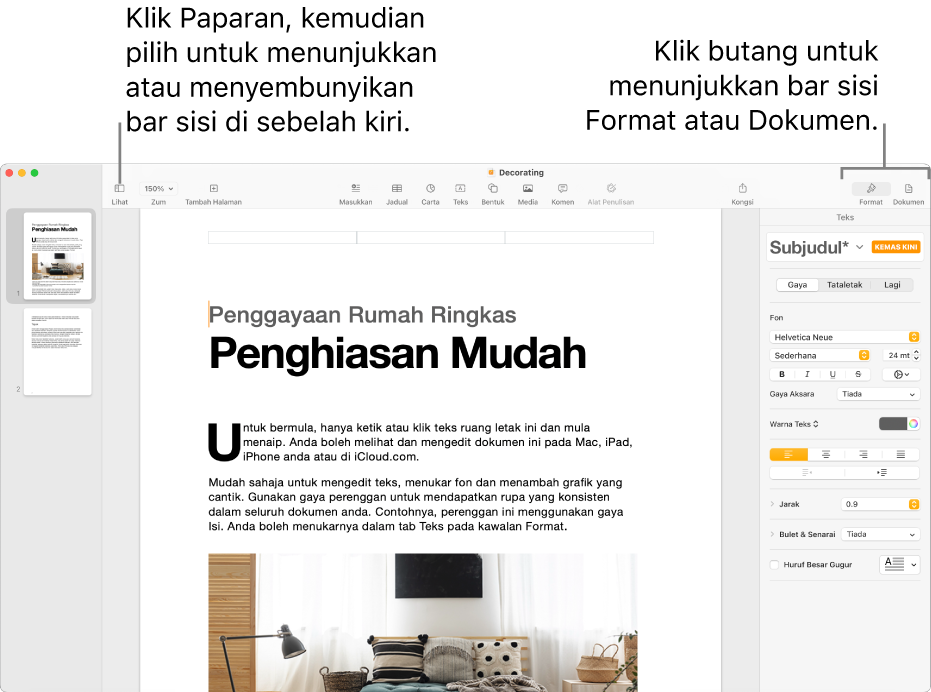Select the page 2 thumbnail

(x=58, y=351)
